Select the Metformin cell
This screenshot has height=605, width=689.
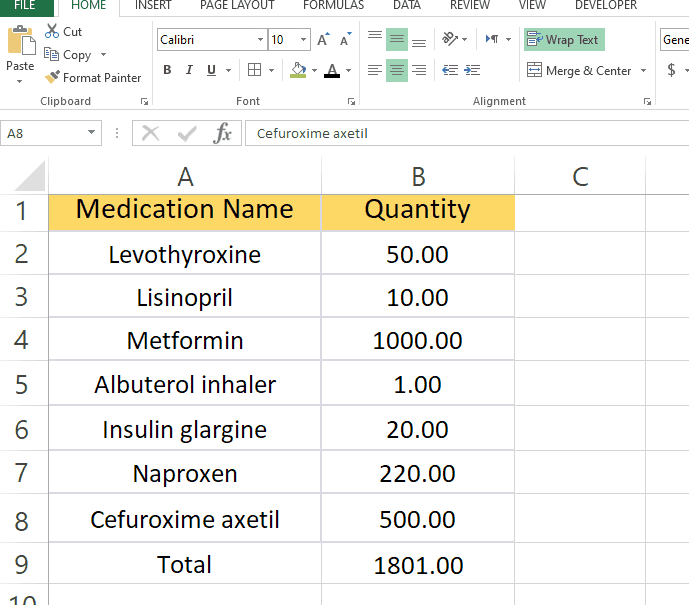click(185, 340)
